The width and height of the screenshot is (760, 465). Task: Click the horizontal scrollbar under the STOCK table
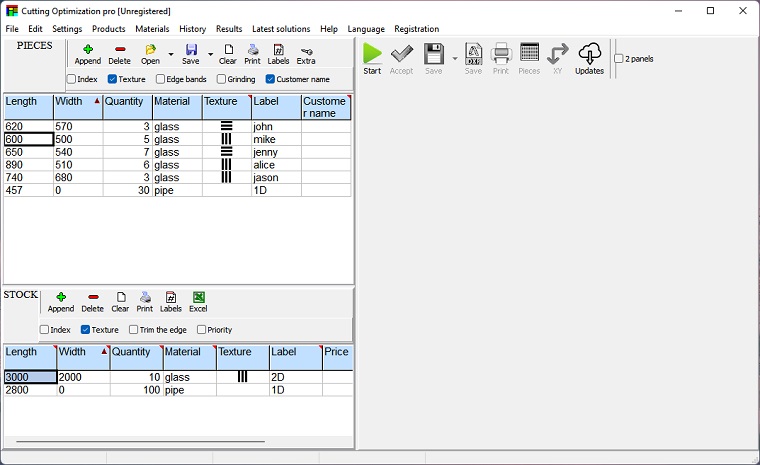140,441
